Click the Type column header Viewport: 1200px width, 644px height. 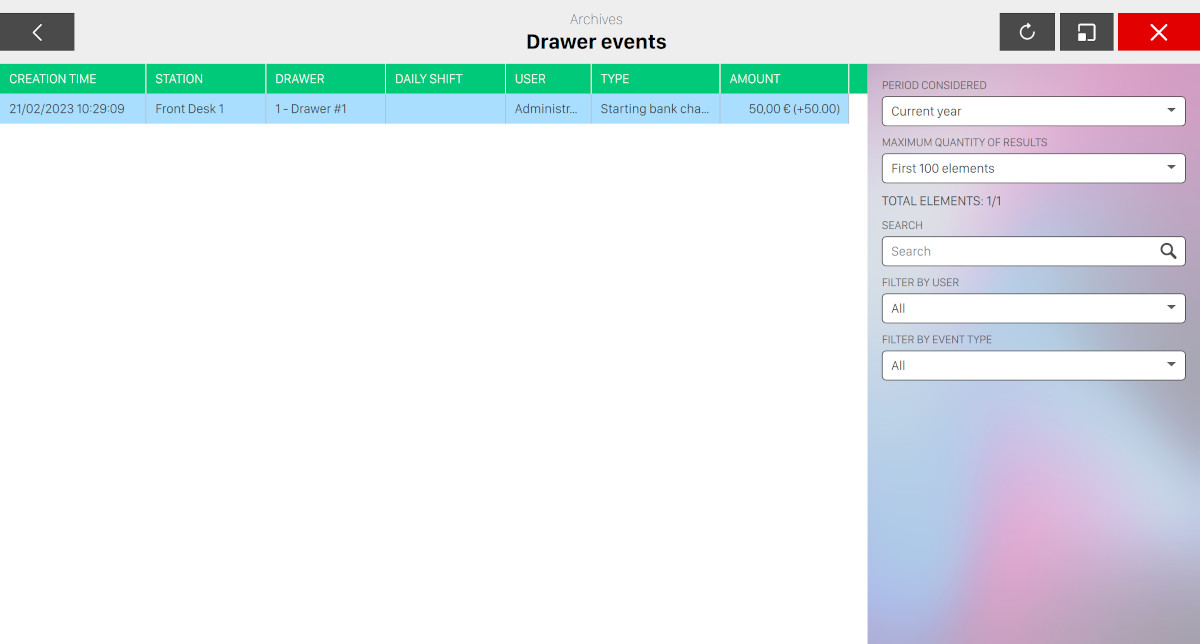click(655, 79)
